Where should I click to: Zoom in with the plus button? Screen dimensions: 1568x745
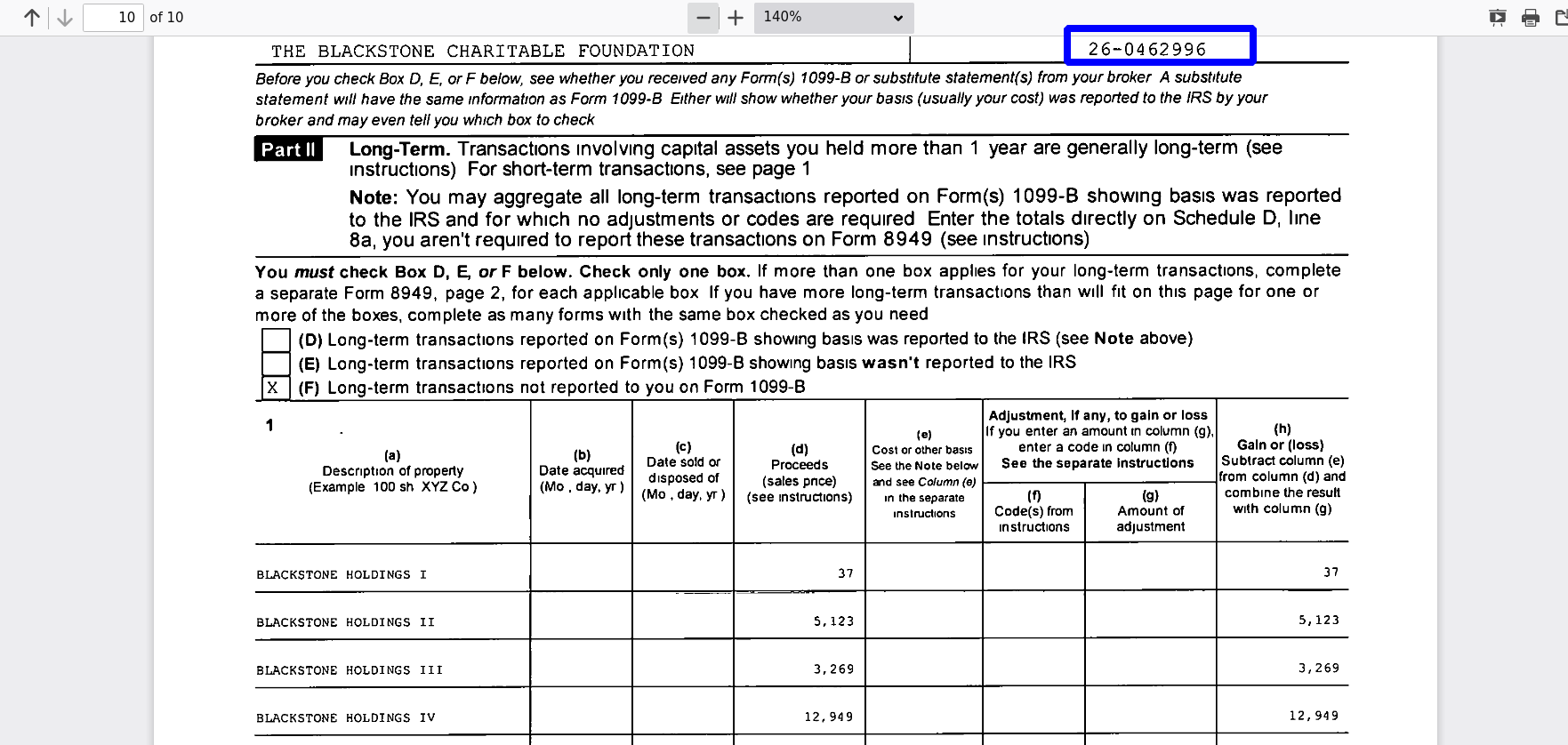point(736,18)
